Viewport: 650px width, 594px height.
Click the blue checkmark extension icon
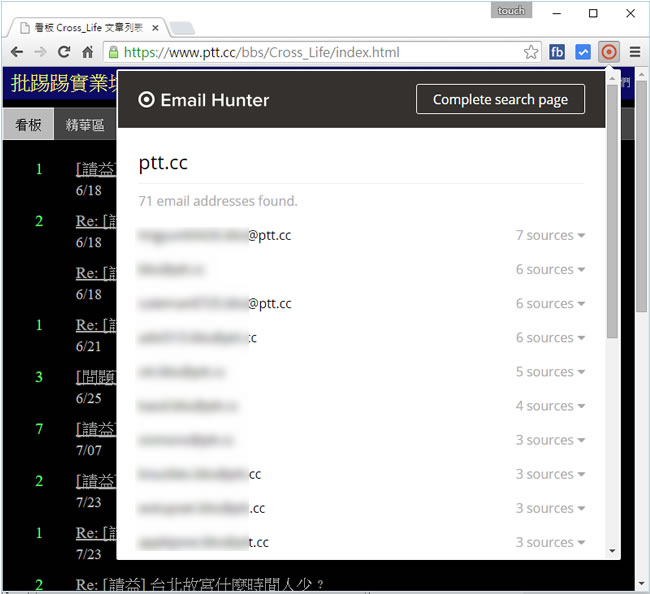pyautogui.click(x=583, y=52)
